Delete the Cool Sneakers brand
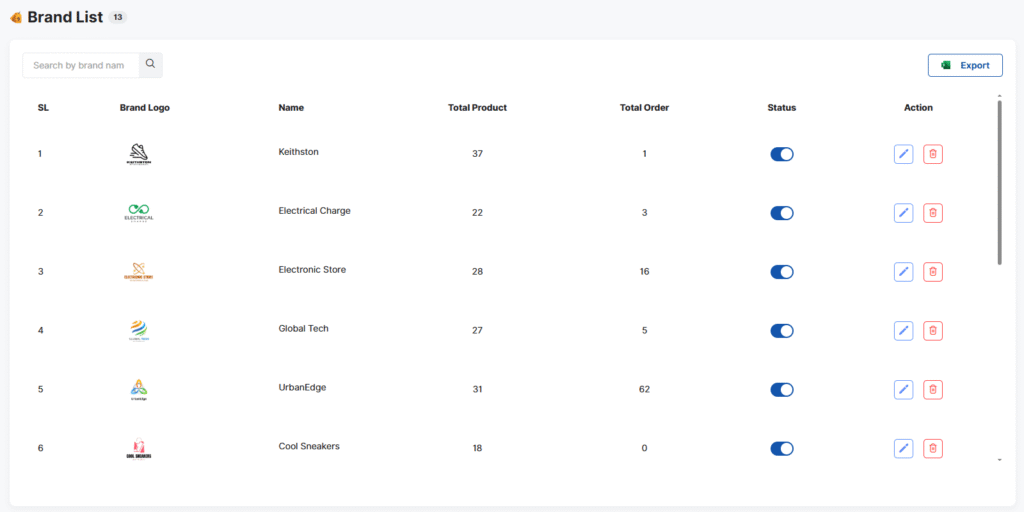This screenshot has width=1024, height=512. pyautogui.click(x=933, y=449)
